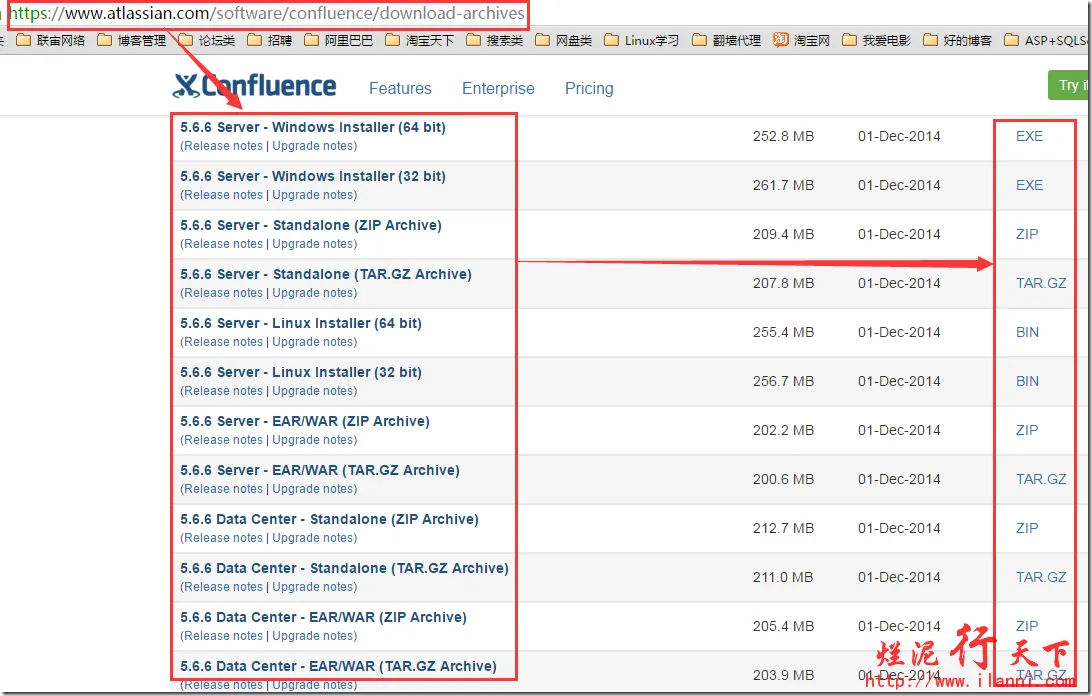Open the 淘宝天下 bookmark folder
Viewport: 1092px width, 696px height.
click(419, 40)
